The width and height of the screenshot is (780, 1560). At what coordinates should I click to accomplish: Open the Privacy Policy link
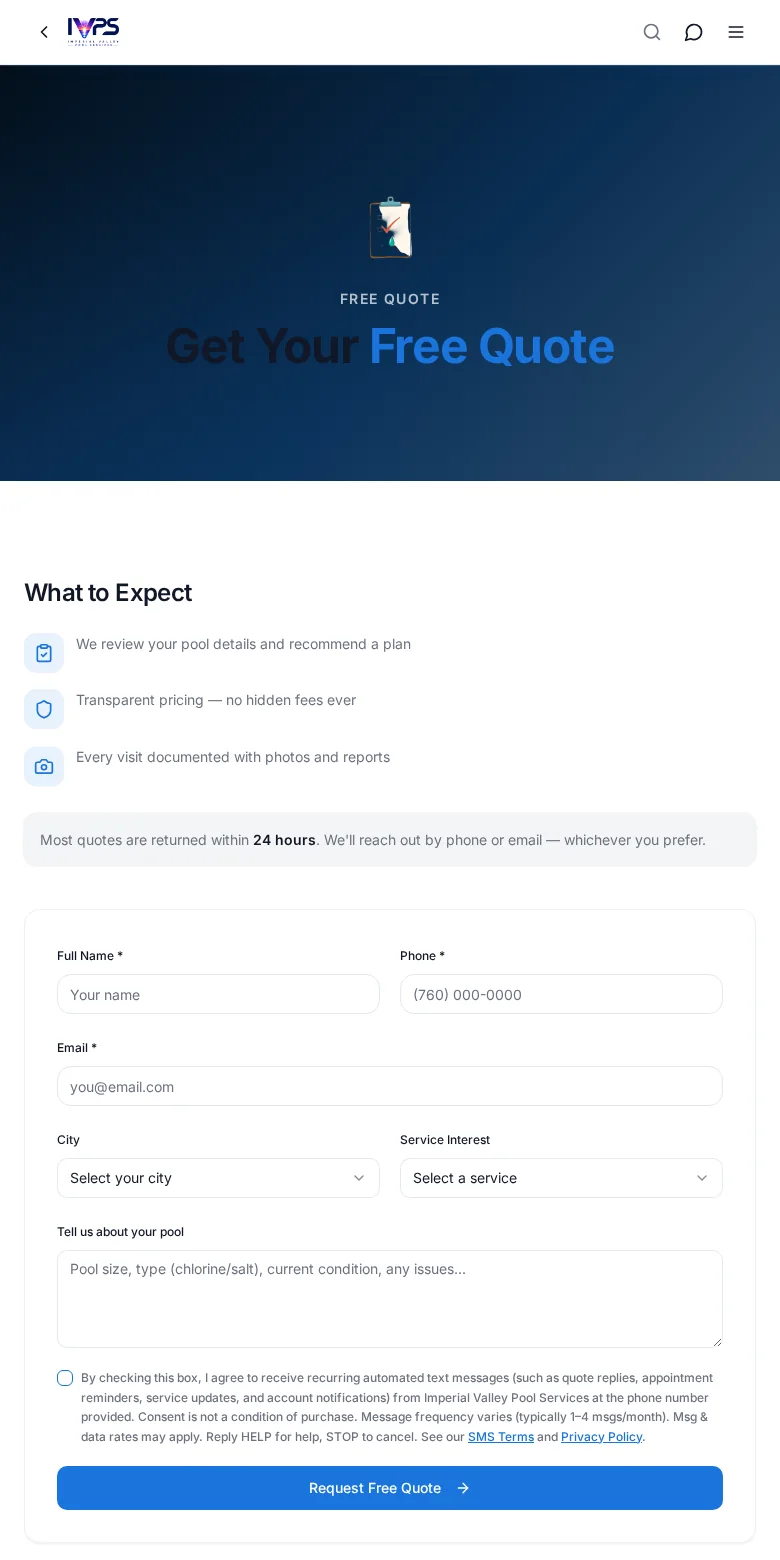(601, 1437)
